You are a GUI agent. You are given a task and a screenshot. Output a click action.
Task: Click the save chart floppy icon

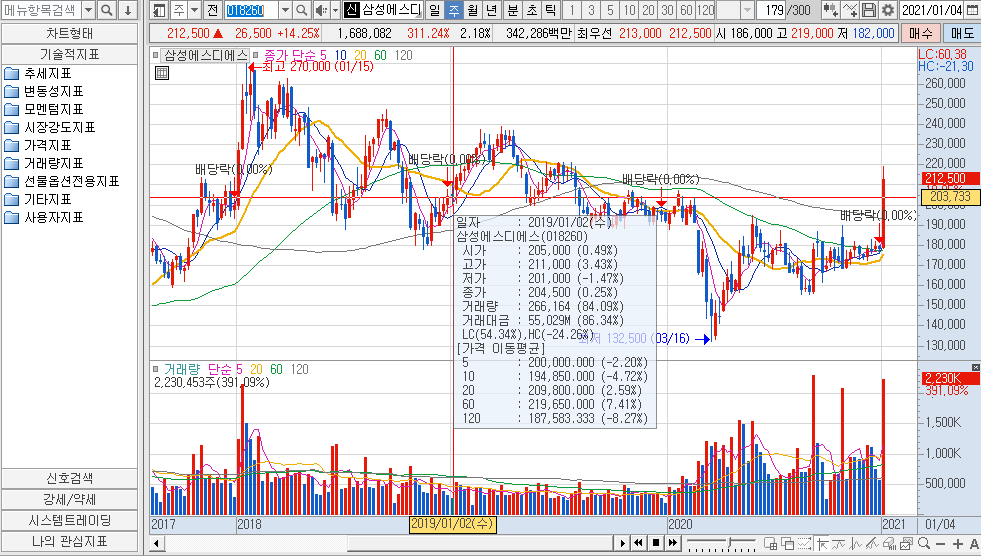click(x=868, y=10)
